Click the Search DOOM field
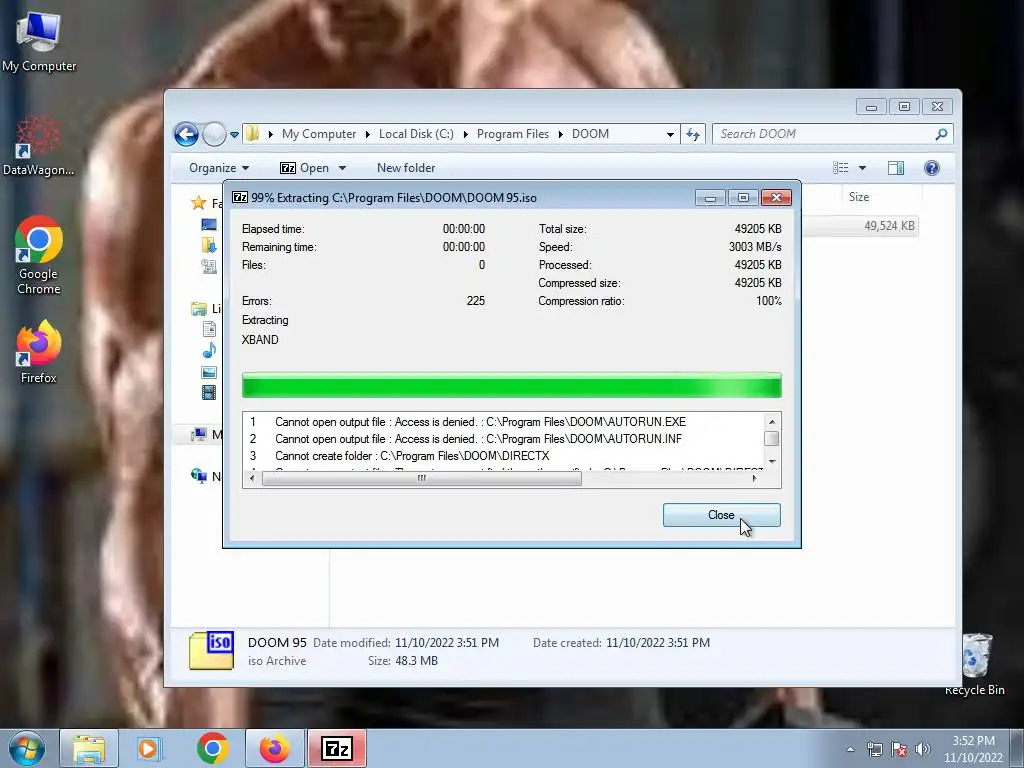The image size is (1024, 768). 824,134
